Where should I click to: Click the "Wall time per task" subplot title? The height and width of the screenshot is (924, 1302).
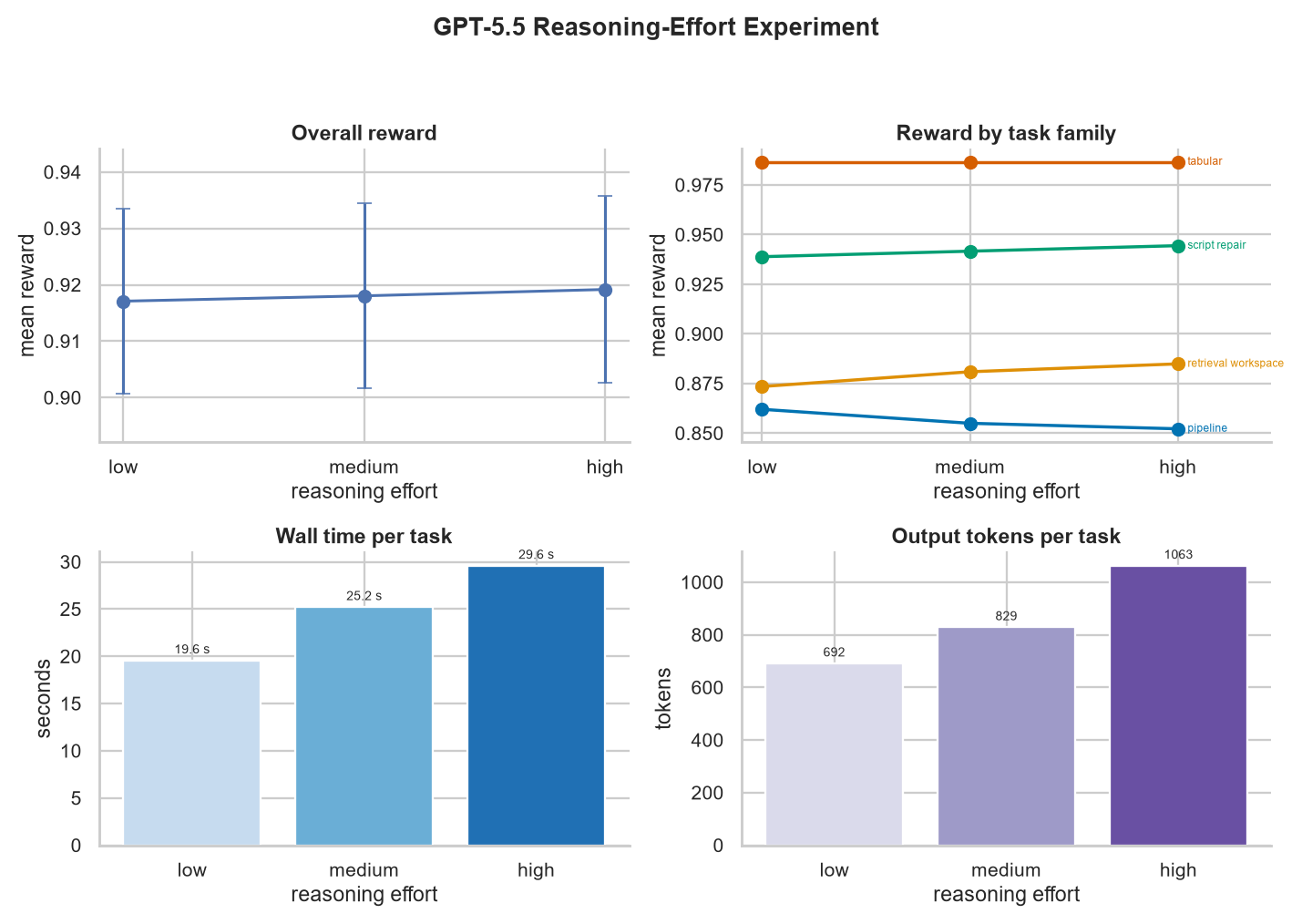[x=364, y=536]
